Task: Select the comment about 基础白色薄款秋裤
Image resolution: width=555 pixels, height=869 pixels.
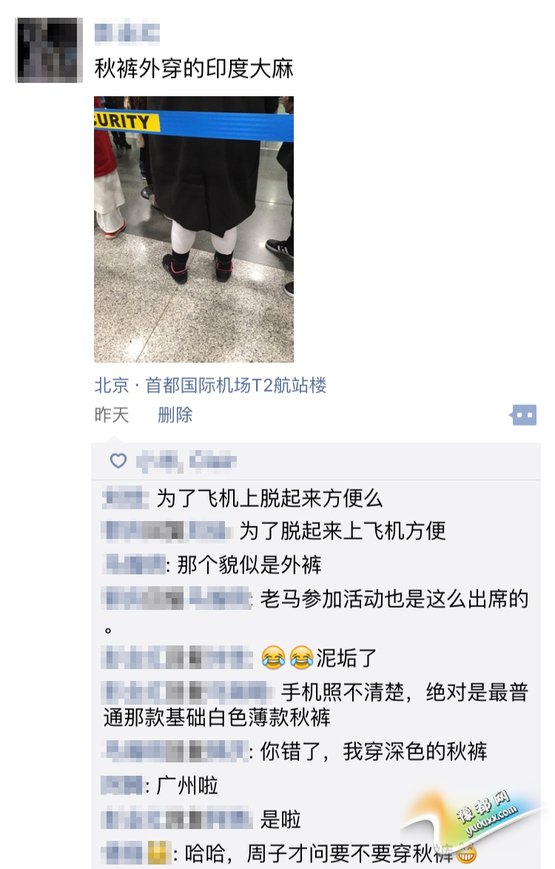Action: click(x=316, y=704)
